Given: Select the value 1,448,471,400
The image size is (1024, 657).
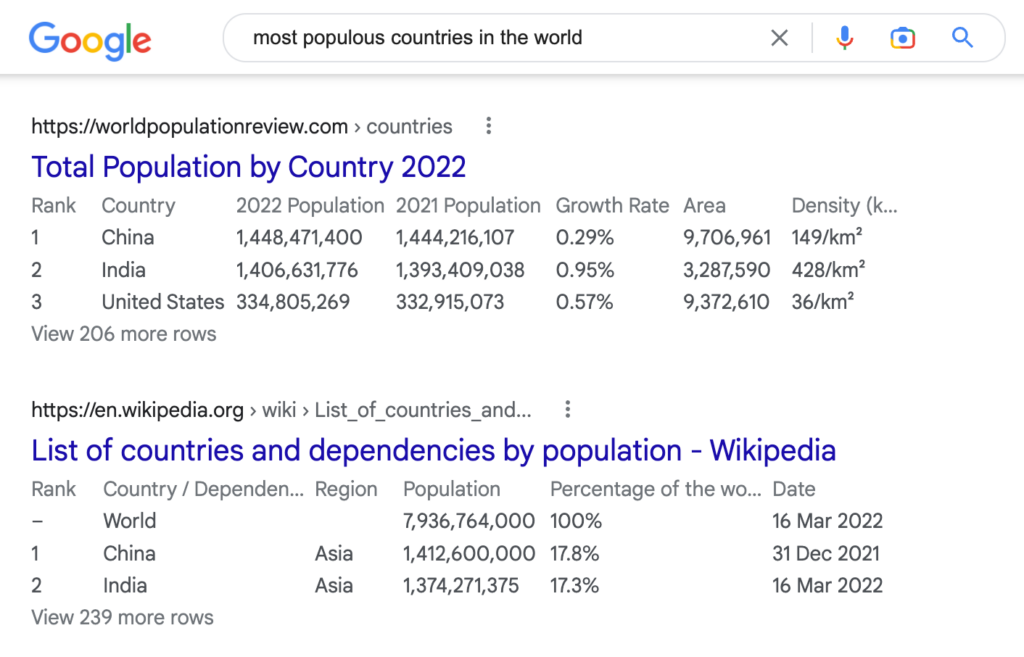Looking at the screenshot, I should (x=299, y=237).
